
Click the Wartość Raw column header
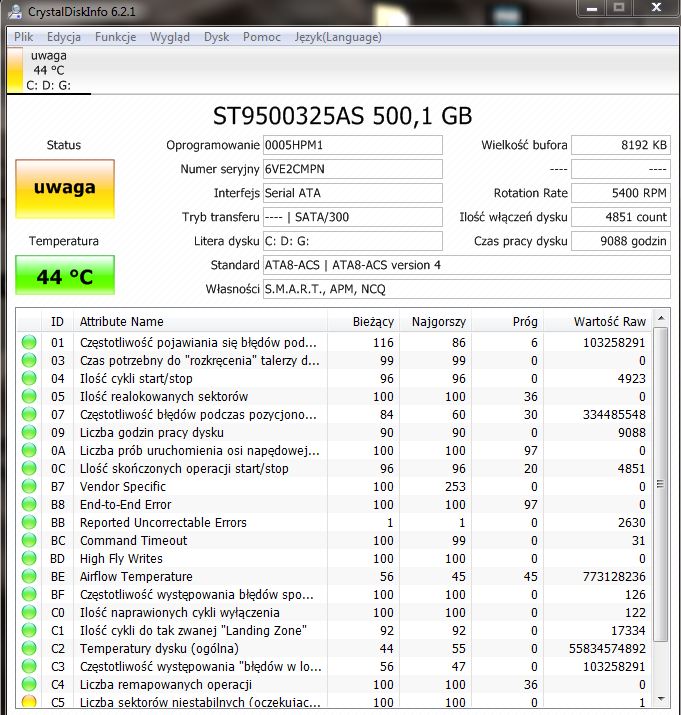(x=598, y=321)
